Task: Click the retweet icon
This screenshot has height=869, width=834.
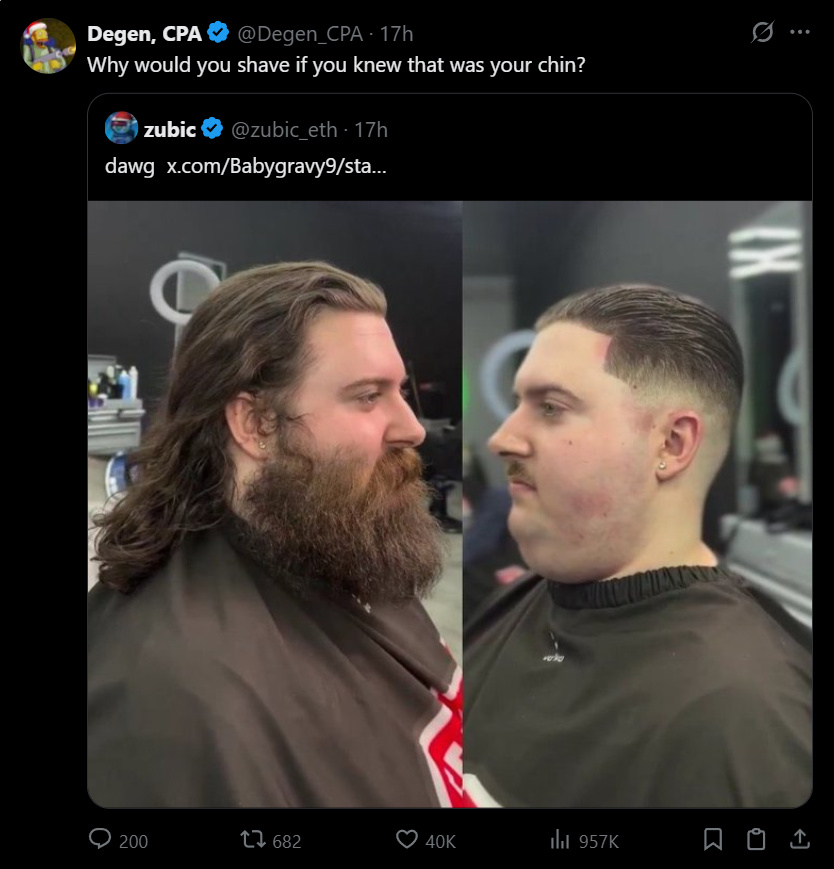Action: point(253,840)
